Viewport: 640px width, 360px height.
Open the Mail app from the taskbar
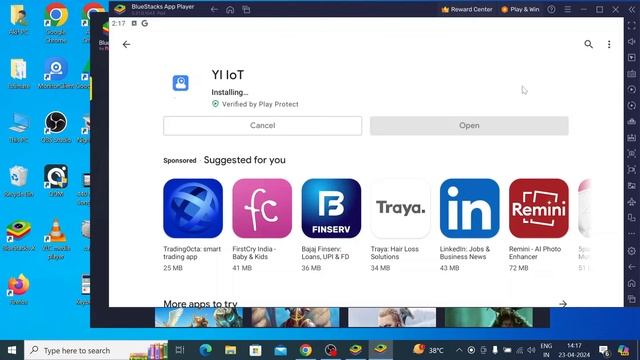[x=280, y=350]
